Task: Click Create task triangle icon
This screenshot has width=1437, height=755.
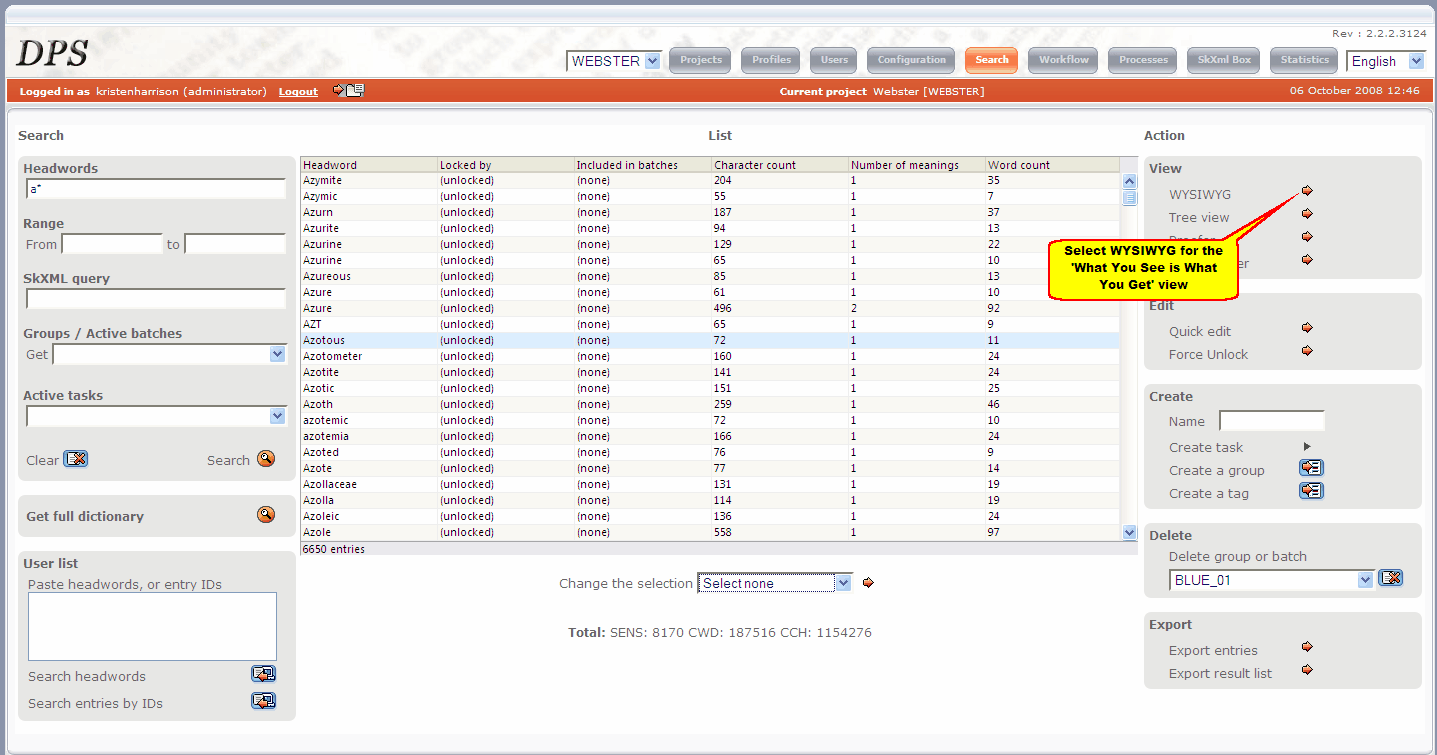Action: [1307, 447]
